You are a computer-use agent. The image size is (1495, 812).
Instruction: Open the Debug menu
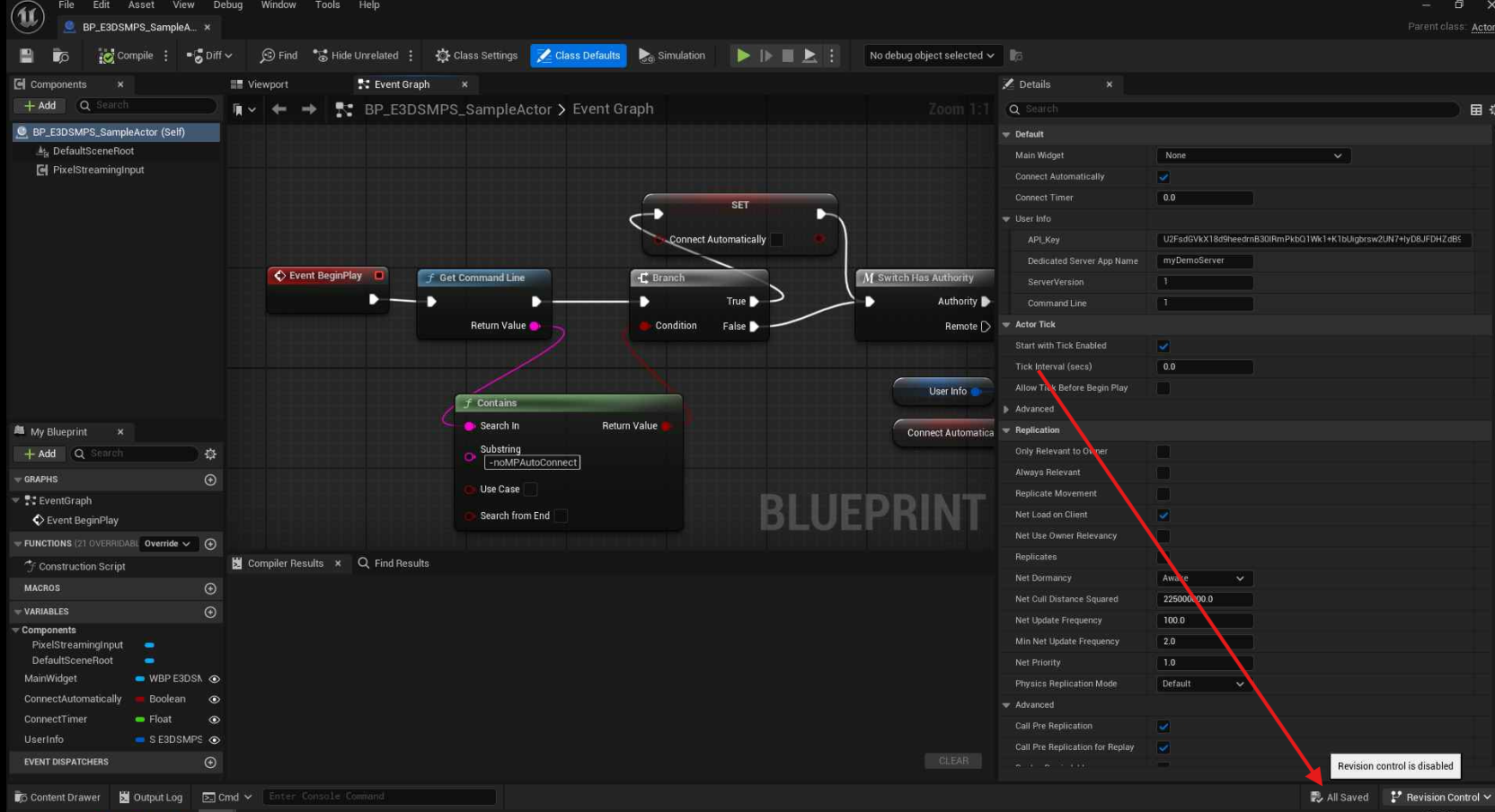[x=227, y=5]
